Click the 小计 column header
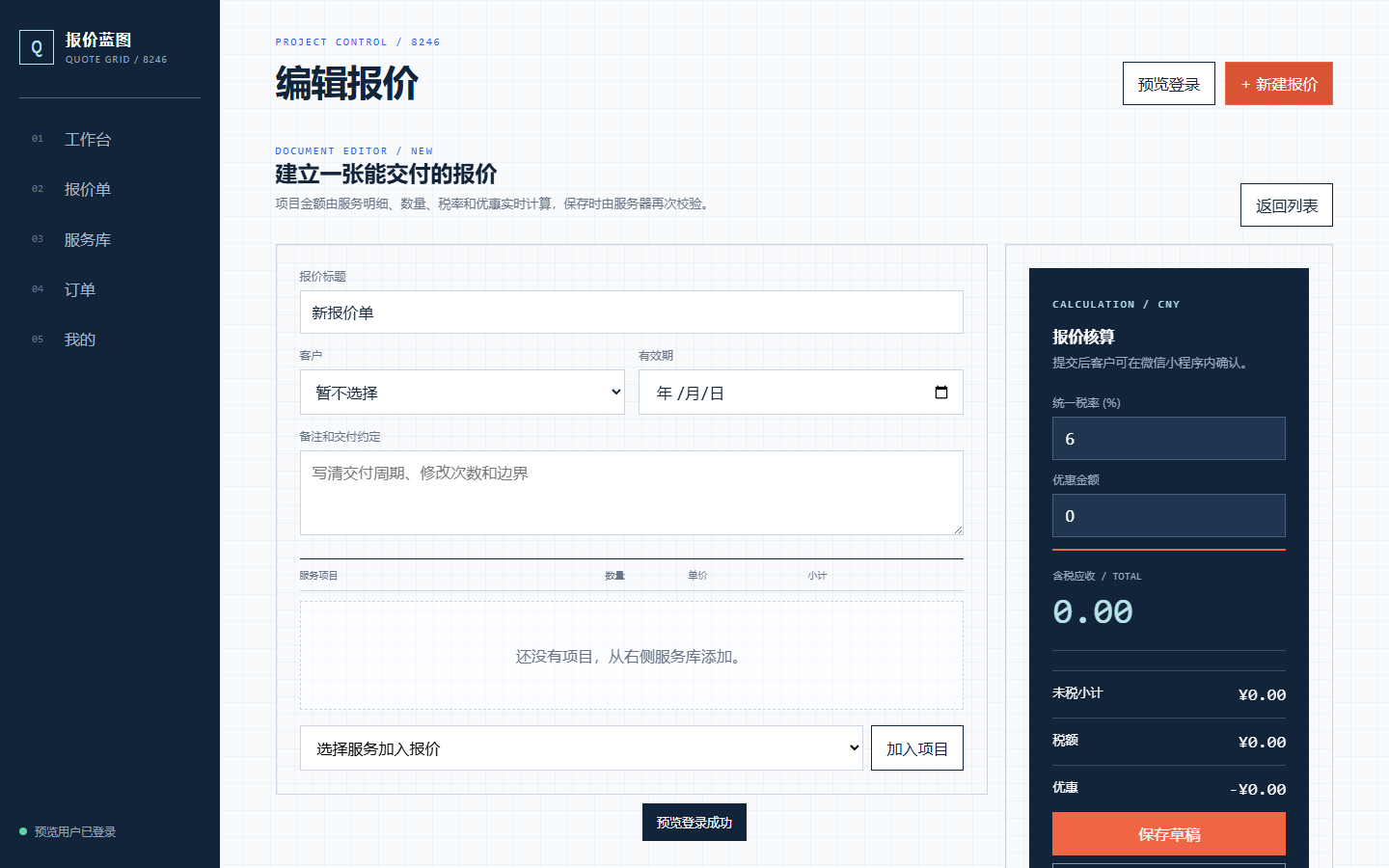This screenshot has height=868, width=1389. pos(817,576)
